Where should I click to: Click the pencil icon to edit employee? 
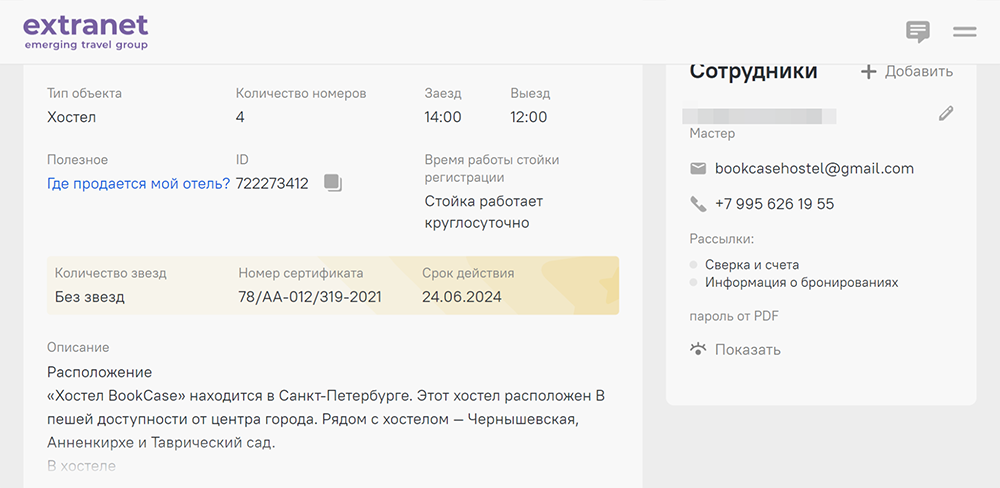[x=946, y=114]
